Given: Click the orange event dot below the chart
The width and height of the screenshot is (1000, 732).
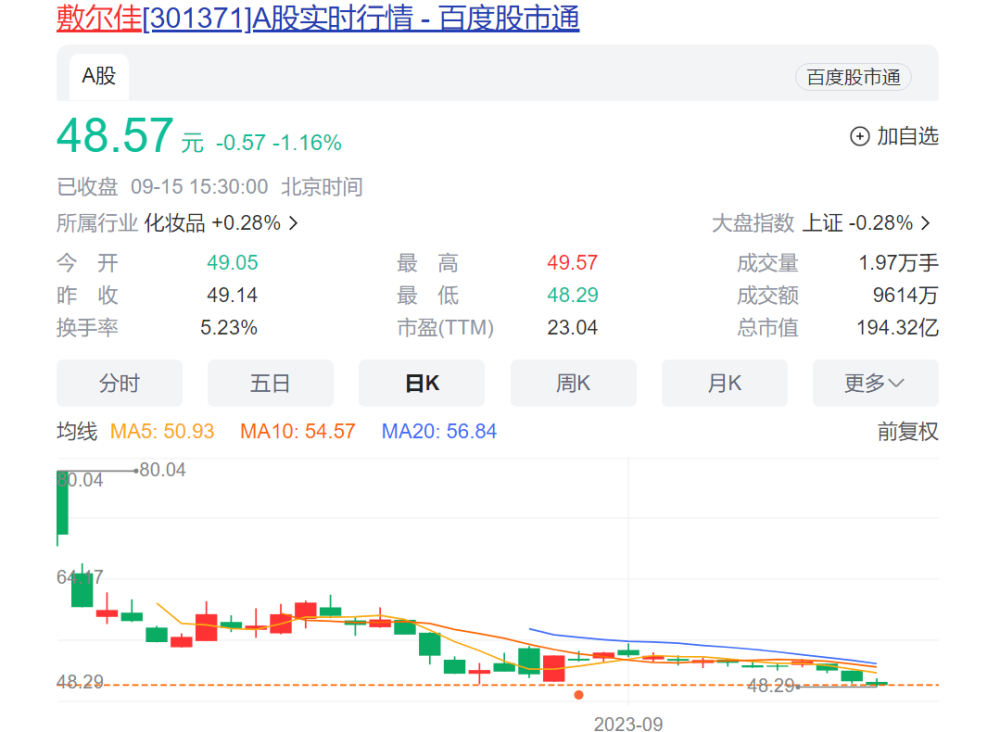Looking at the screenshot, I should (578, 694).
